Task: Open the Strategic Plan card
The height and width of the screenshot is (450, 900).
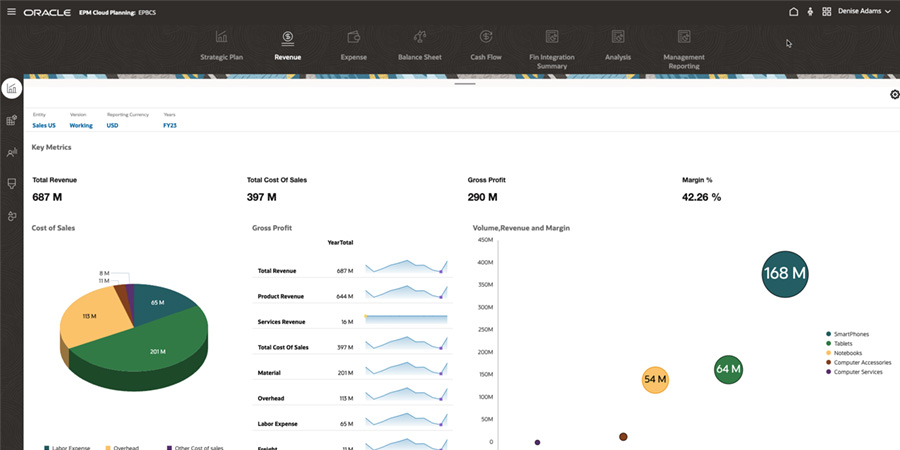Action: pyautogui.click(x=222, y=46)
